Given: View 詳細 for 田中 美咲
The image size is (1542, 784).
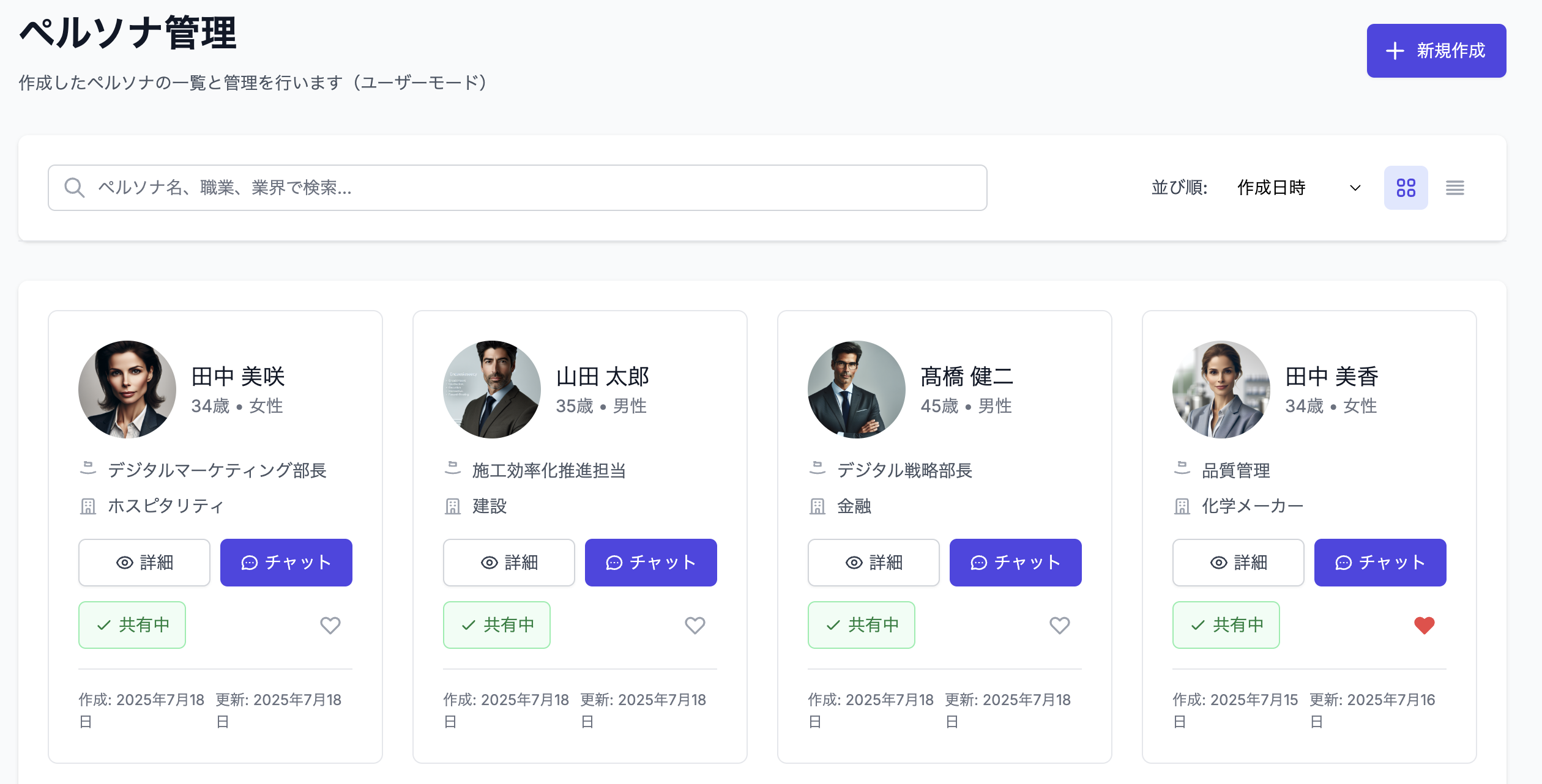Looking at the screenshot, I should 144,563.
